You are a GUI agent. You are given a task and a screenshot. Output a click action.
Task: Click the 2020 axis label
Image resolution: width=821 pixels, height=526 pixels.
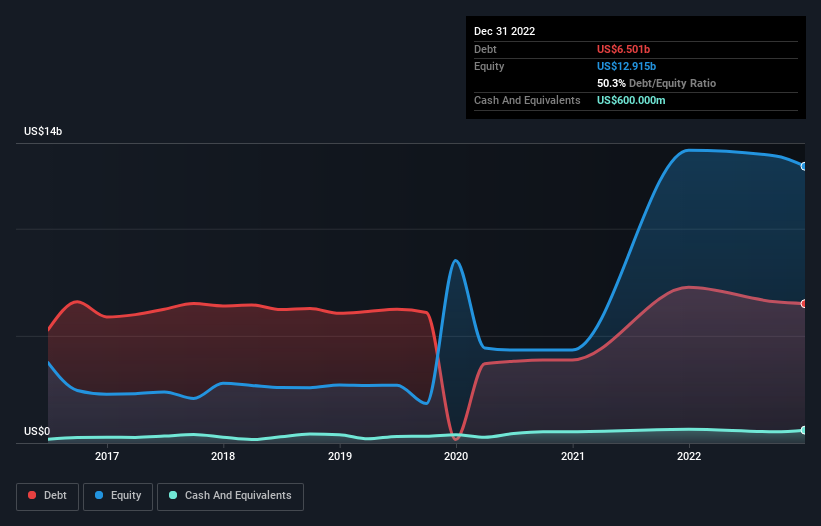point(456,456)
